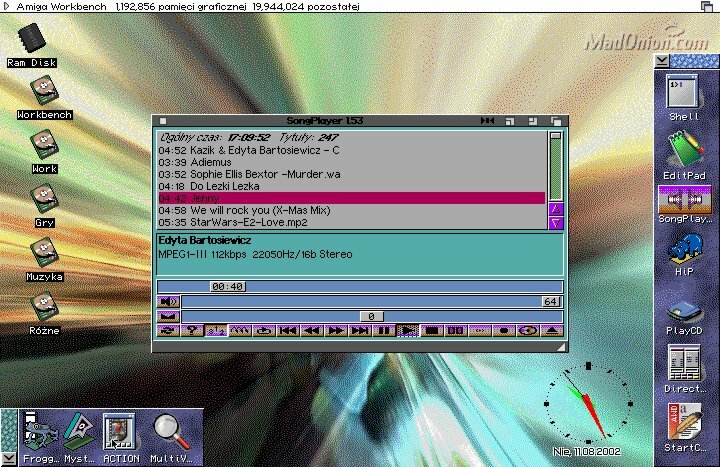Image resolution: width=720 pixels, height=467 pixels.
Task: Launch PlayCD from the right dock
Action: pyautogui.click(x=684, y=317)
